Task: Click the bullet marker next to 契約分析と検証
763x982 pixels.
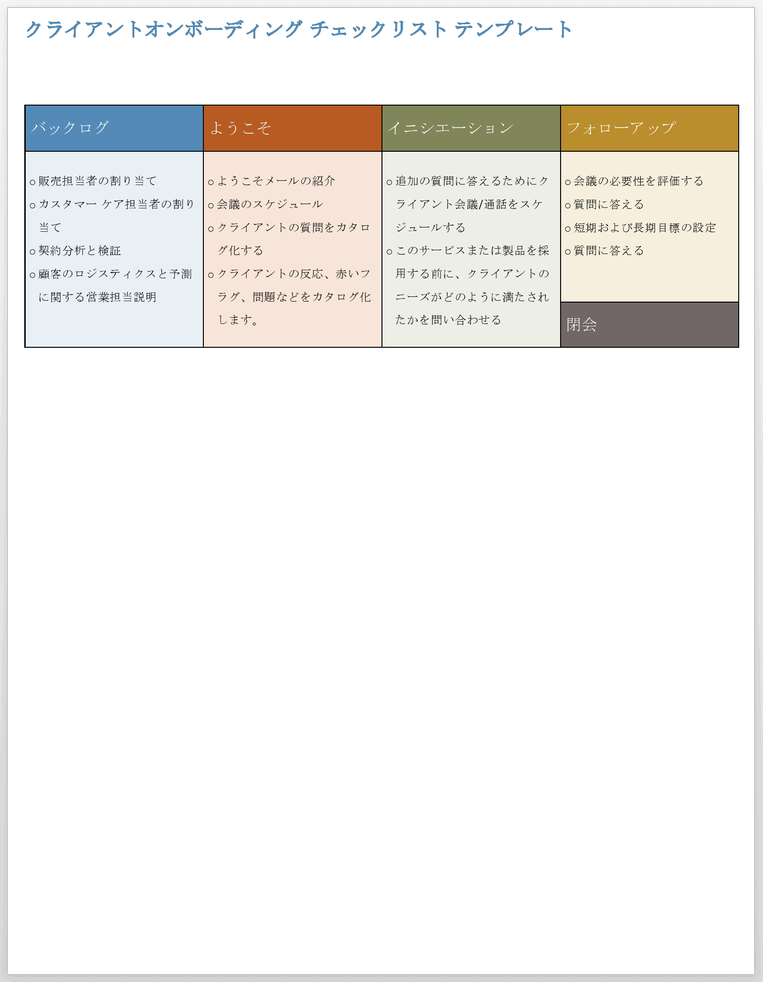Action: tap(32, 251)
